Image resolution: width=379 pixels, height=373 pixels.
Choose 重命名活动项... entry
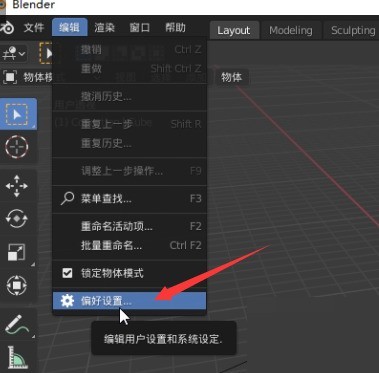click(130, 227)
